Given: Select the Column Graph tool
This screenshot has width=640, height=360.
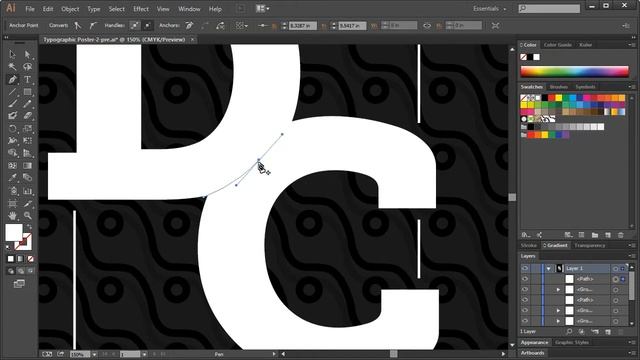Looking at the screenshot, I should click(27, 191).
